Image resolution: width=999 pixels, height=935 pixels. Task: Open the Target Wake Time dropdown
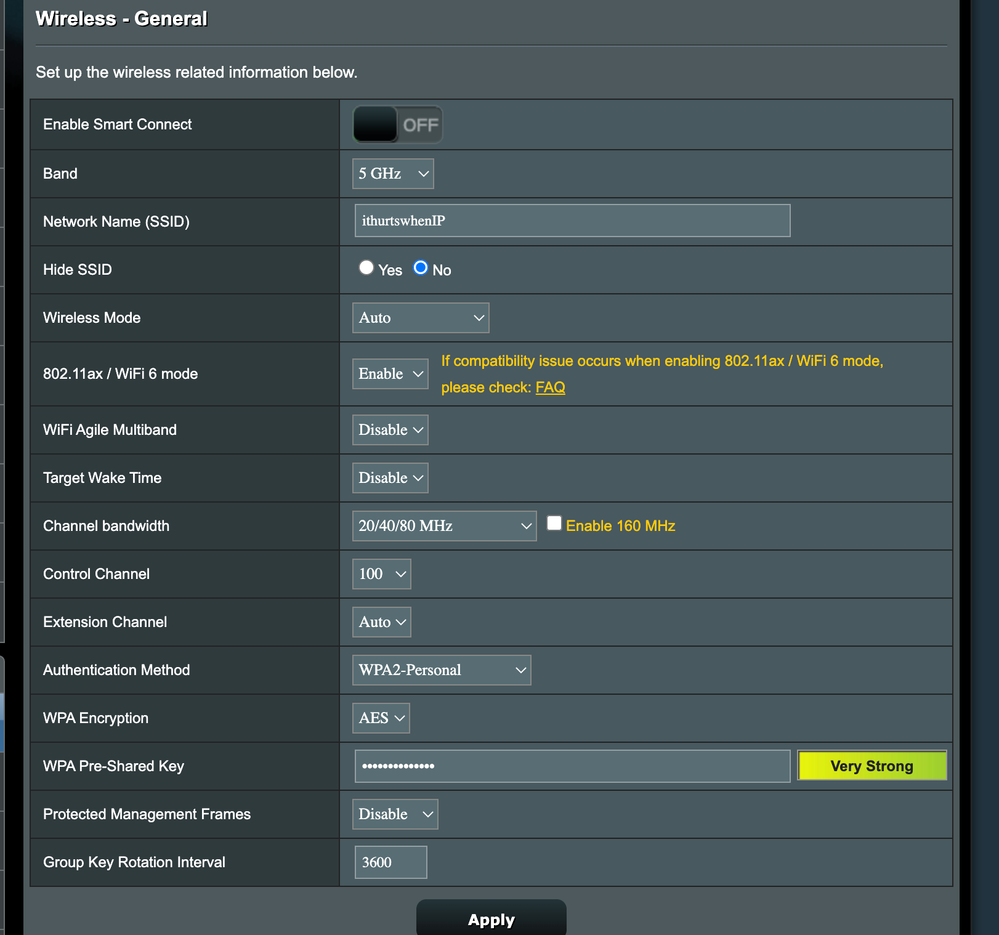pyautogui.click(x=390, y=478)
